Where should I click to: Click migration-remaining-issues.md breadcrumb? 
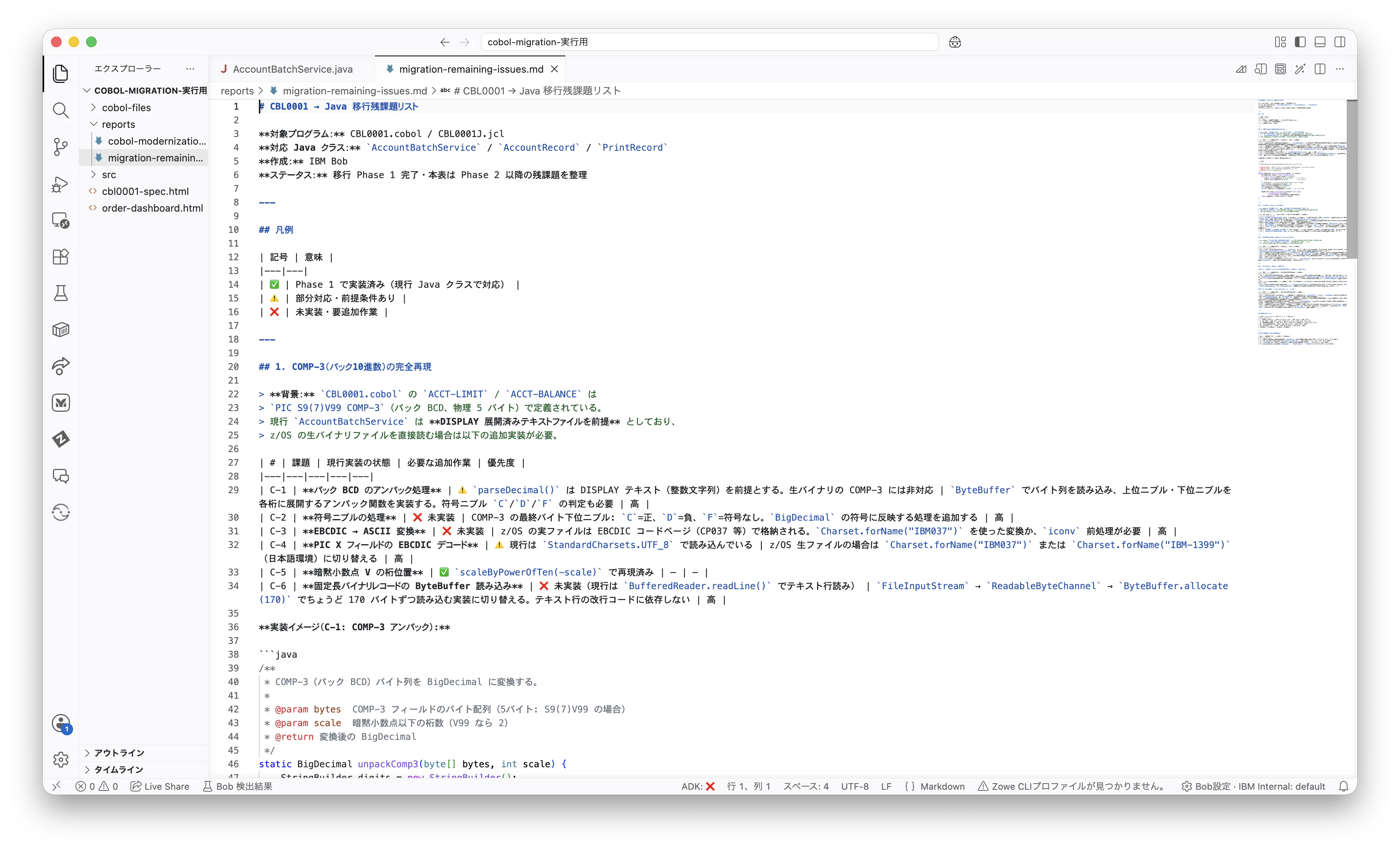[348, 91]
